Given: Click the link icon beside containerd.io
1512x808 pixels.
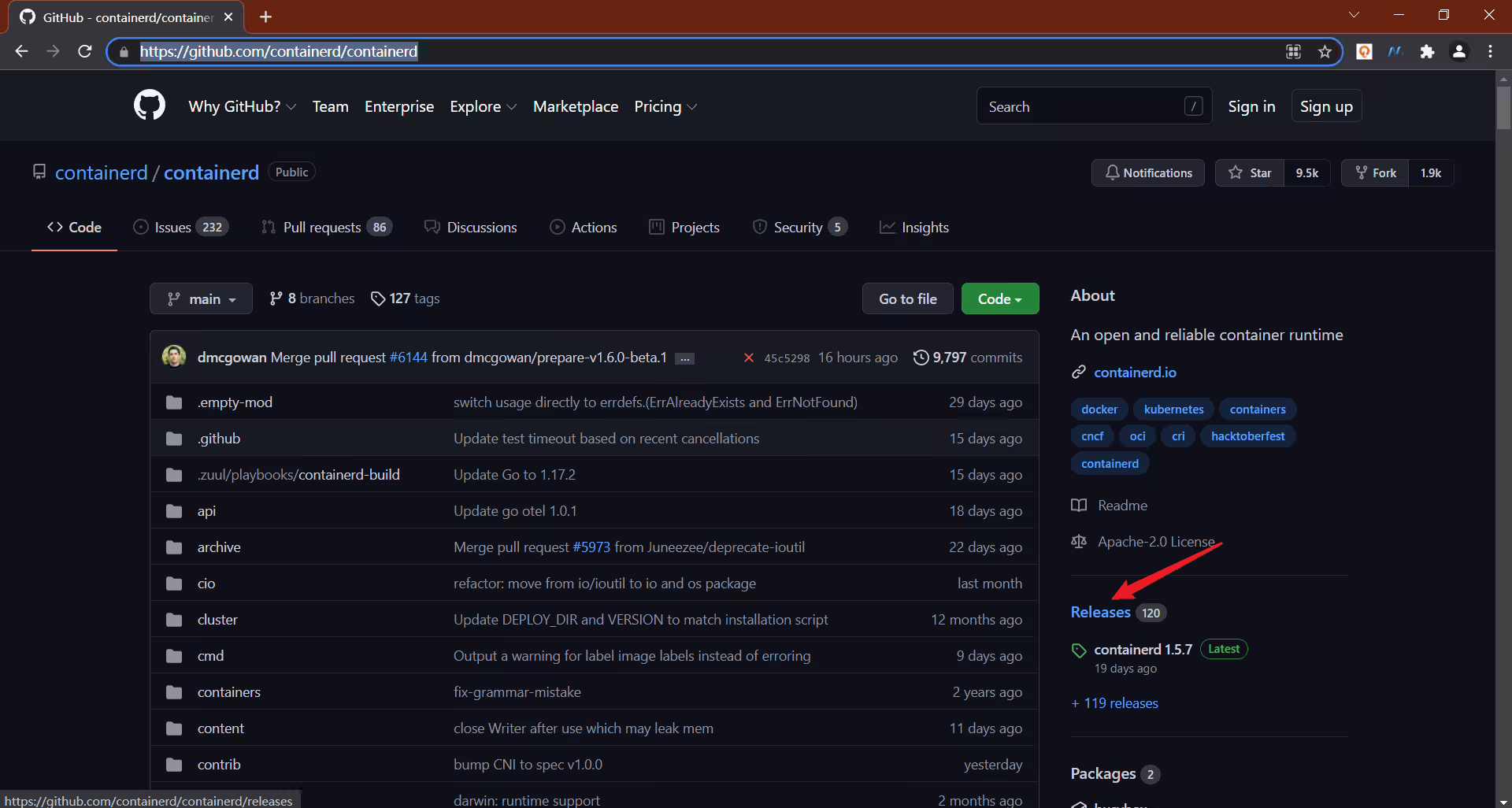Looking at the screenshot, I should (x=1079, y=372).
